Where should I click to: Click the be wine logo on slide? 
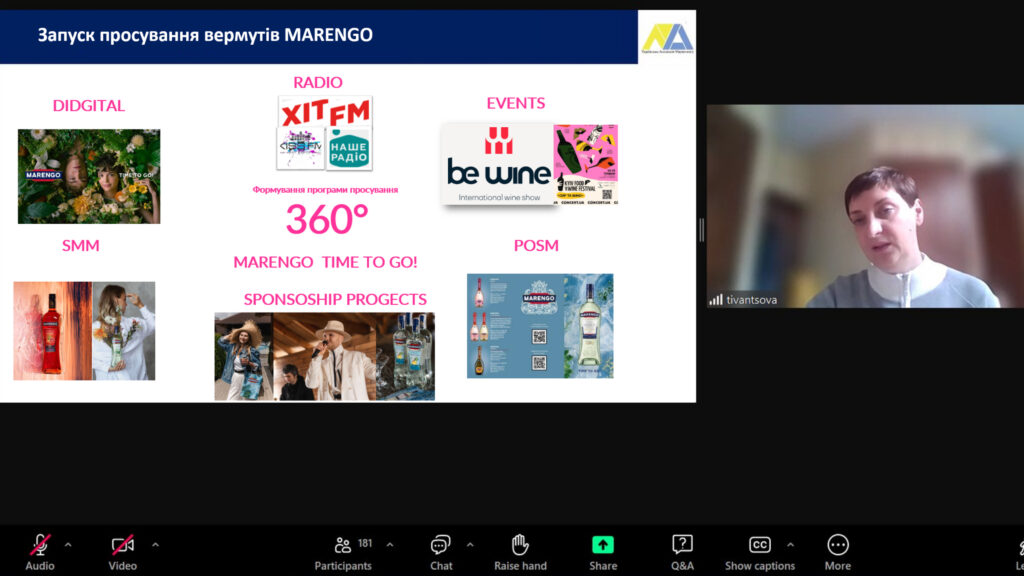498,165
